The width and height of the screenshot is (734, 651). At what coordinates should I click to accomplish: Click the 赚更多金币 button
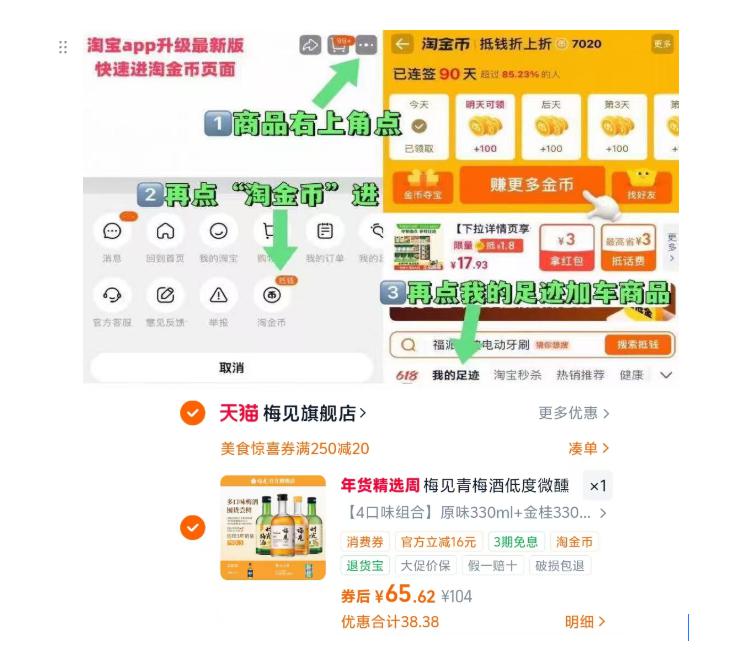[532, 184]
